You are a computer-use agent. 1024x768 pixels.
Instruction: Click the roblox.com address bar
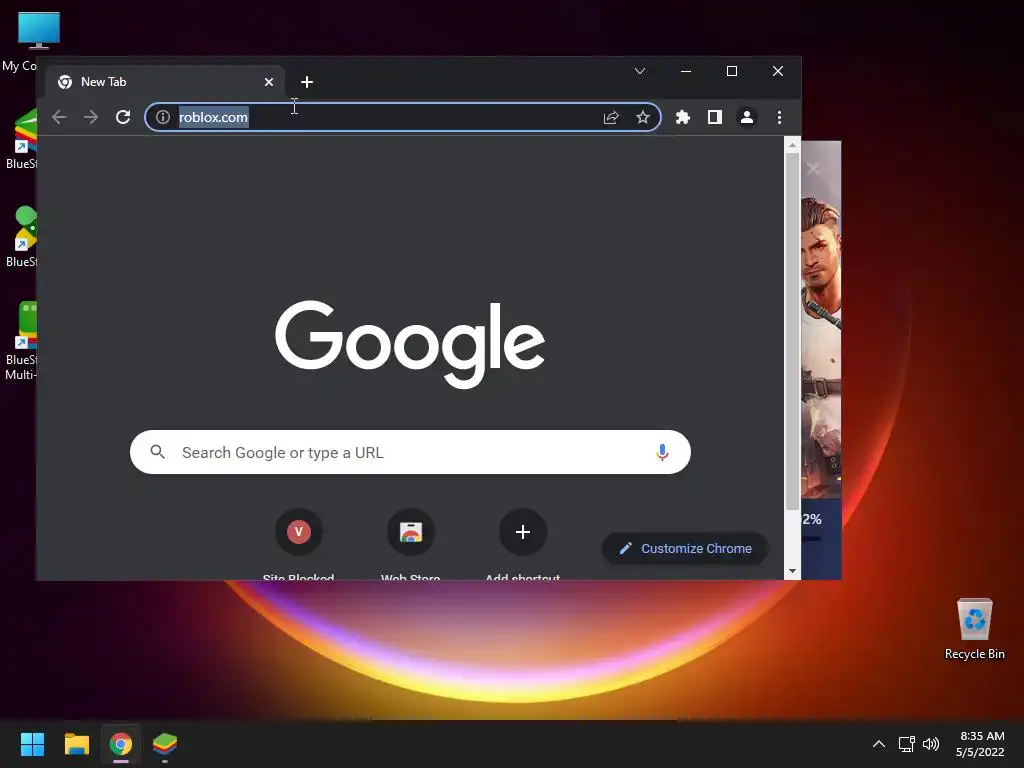click(x=403, y=117)
